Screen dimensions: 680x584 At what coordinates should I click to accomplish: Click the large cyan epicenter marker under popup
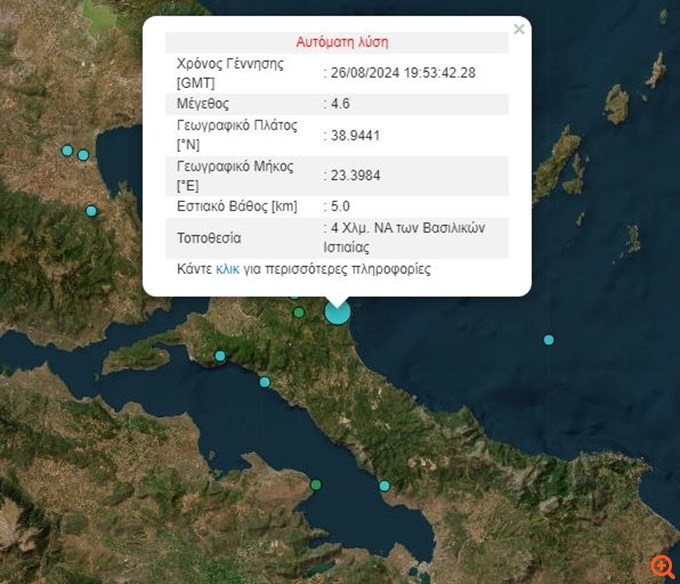[x=338, y=313]
